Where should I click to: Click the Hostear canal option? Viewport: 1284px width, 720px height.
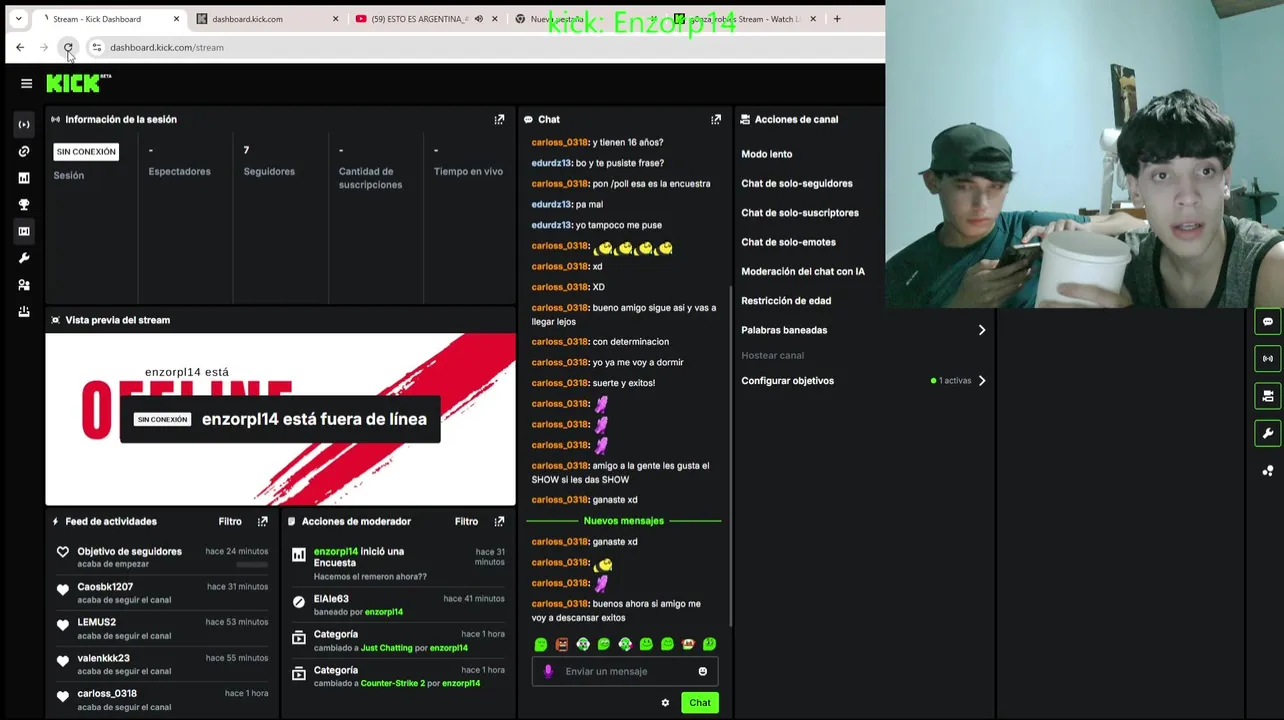[772, 355]
